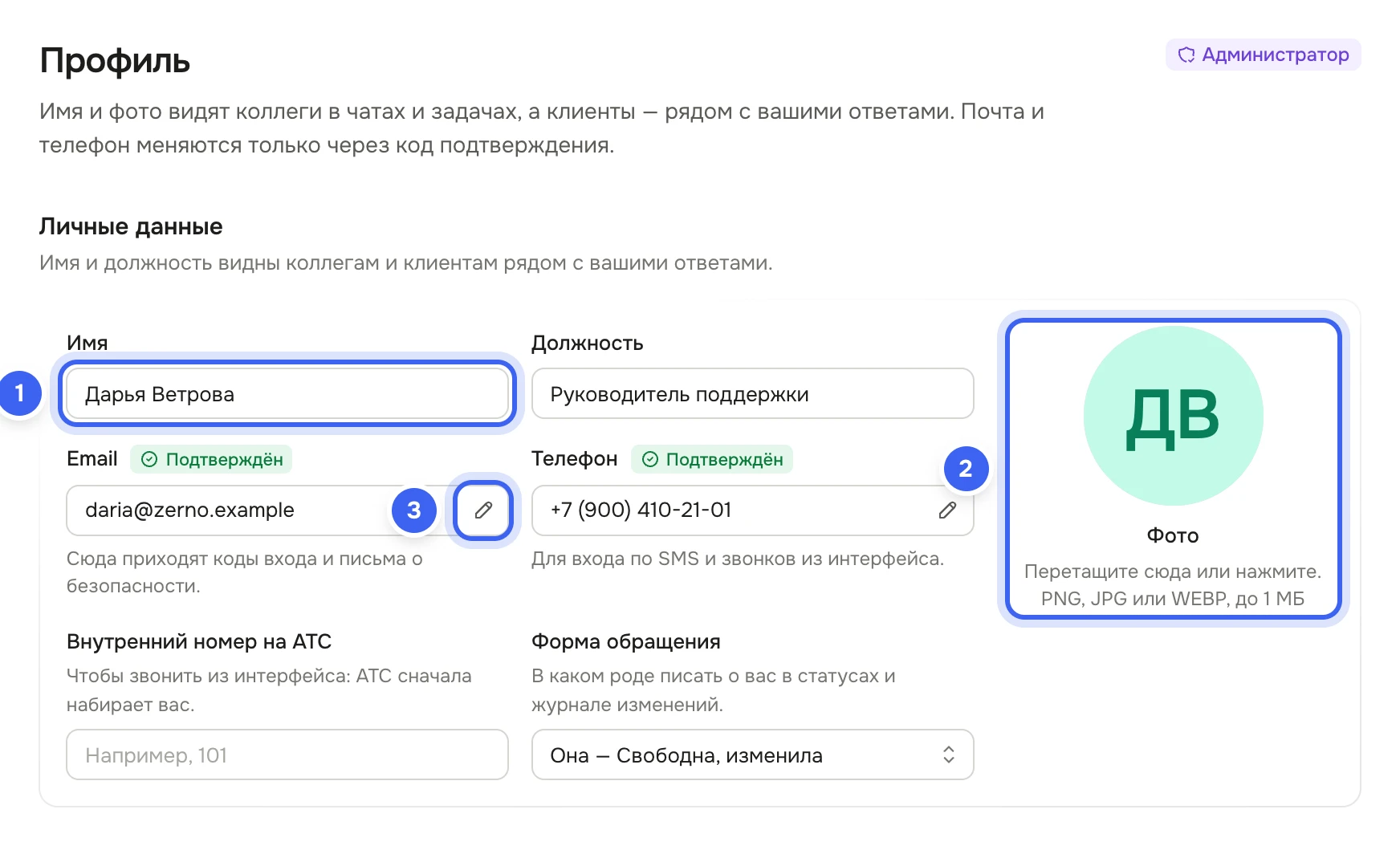The height and width of the screenshot is (846, 1400).
Task: Click the text 'PNG, JPG или WEBP, до 1 МБ'
Action: [1173, 599]
